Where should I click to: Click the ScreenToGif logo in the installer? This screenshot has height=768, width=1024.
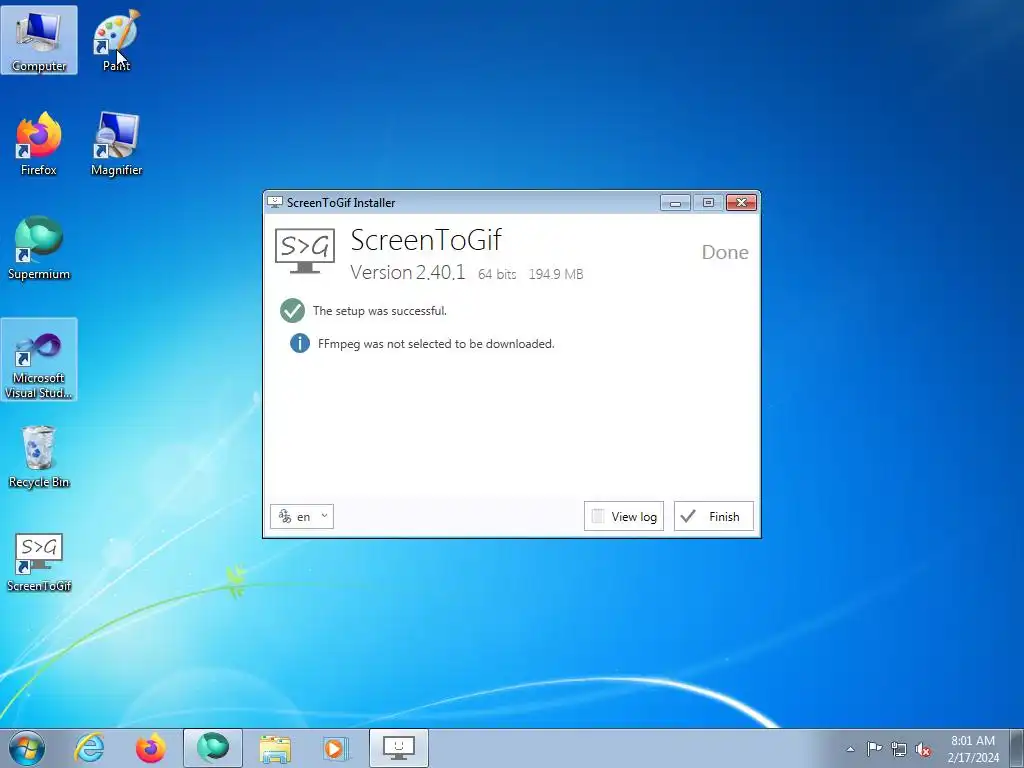pyautogui.click(x=304, y=251)
